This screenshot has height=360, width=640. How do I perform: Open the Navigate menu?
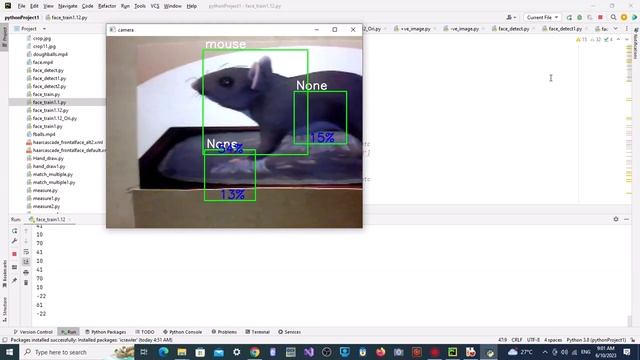click(68, 6)
